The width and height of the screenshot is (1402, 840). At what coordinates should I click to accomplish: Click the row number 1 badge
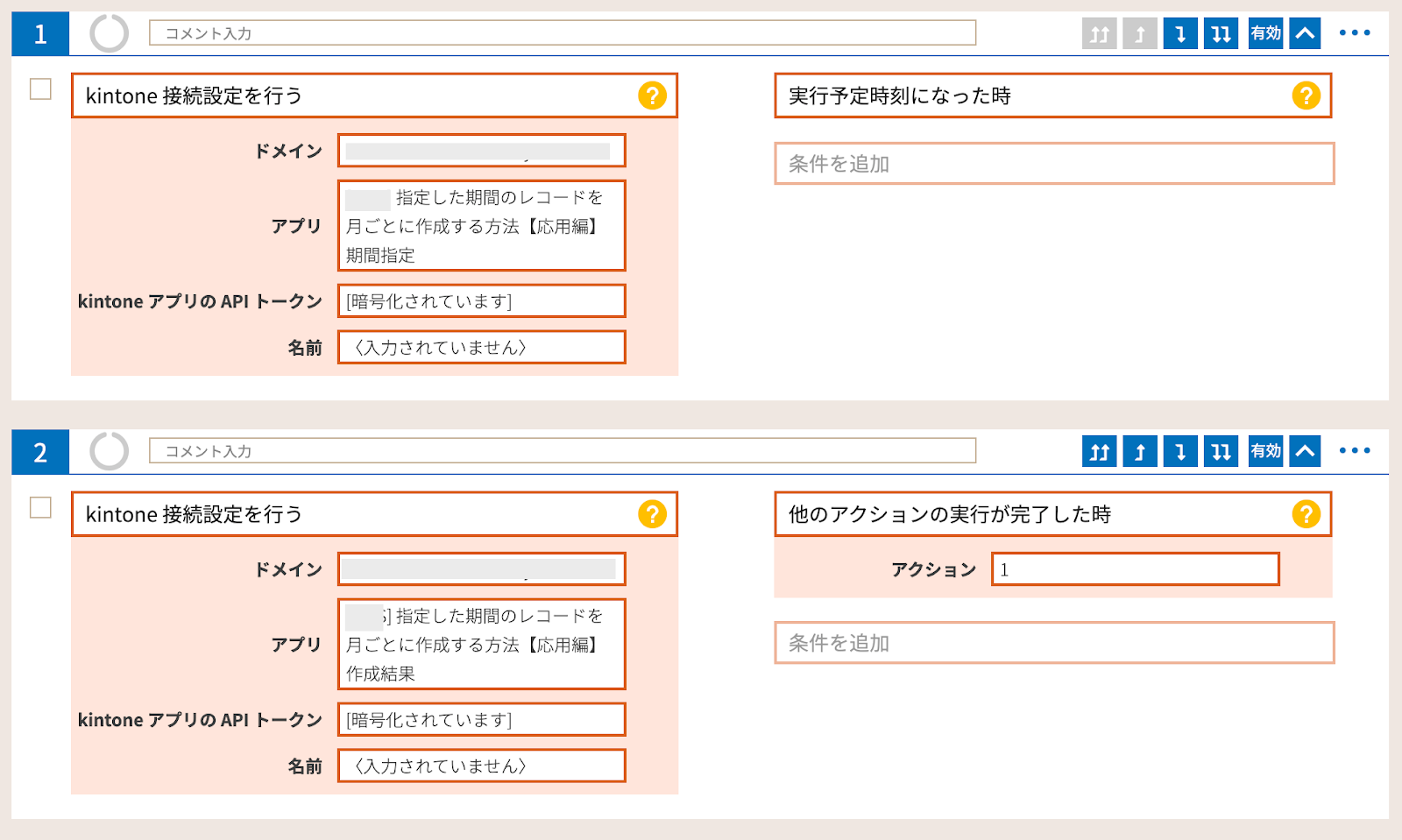(x=40, y=34)
